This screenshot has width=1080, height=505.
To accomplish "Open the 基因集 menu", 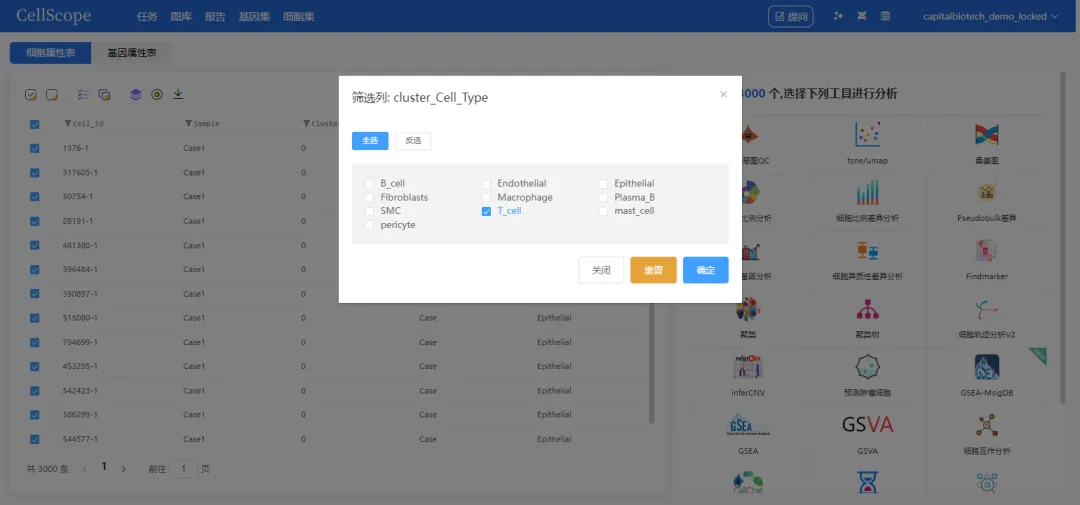I will 252,17.
